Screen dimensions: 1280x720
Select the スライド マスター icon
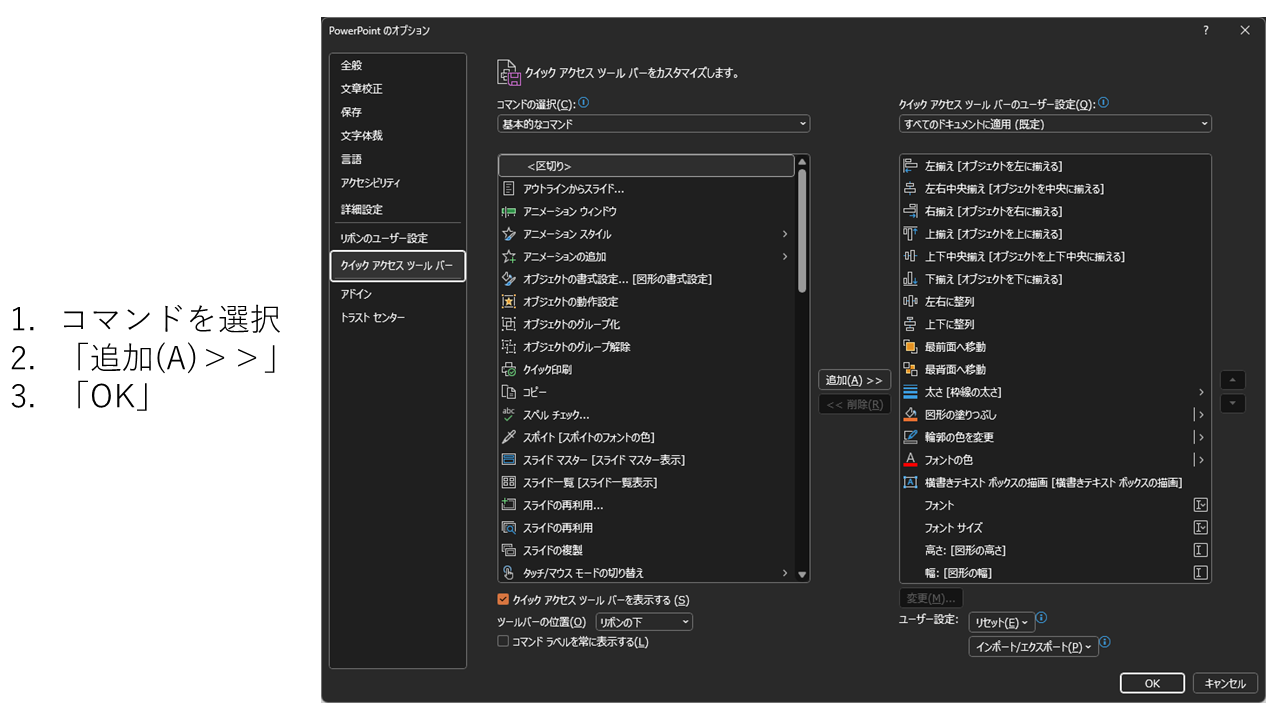(x=508, y=460)
